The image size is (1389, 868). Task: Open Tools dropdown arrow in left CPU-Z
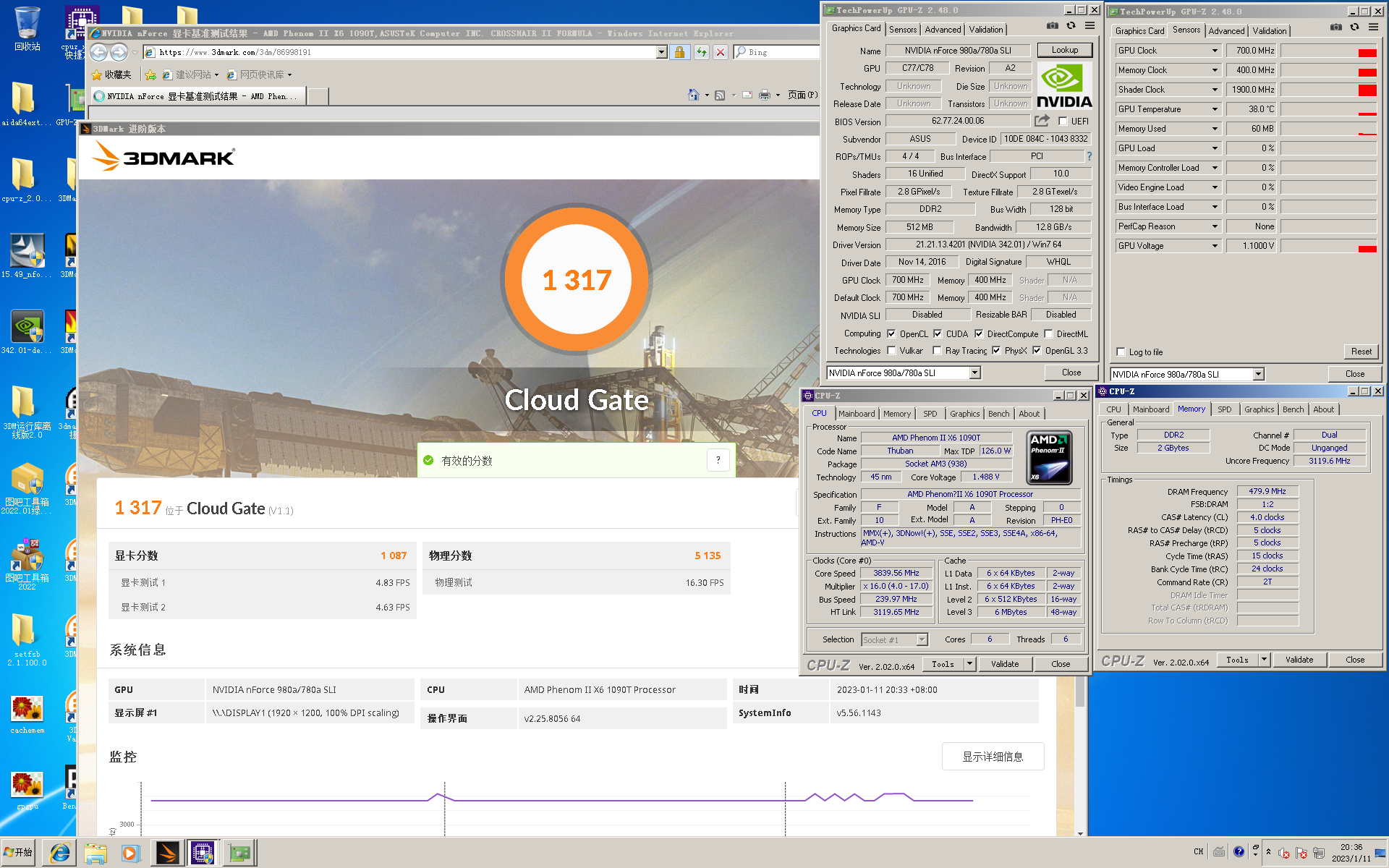969,663
